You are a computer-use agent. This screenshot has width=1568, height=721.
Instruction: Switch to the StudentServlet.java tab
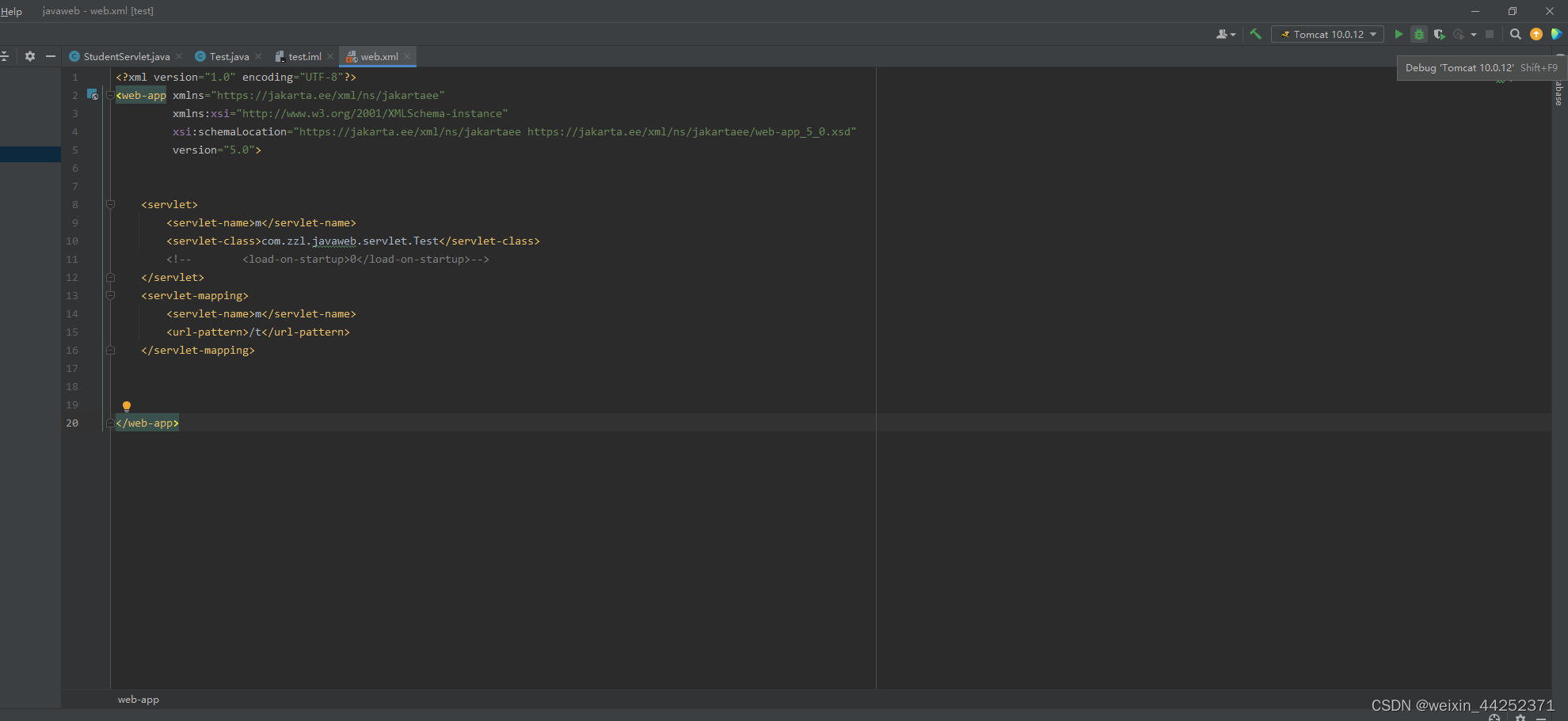coord(126,56)
